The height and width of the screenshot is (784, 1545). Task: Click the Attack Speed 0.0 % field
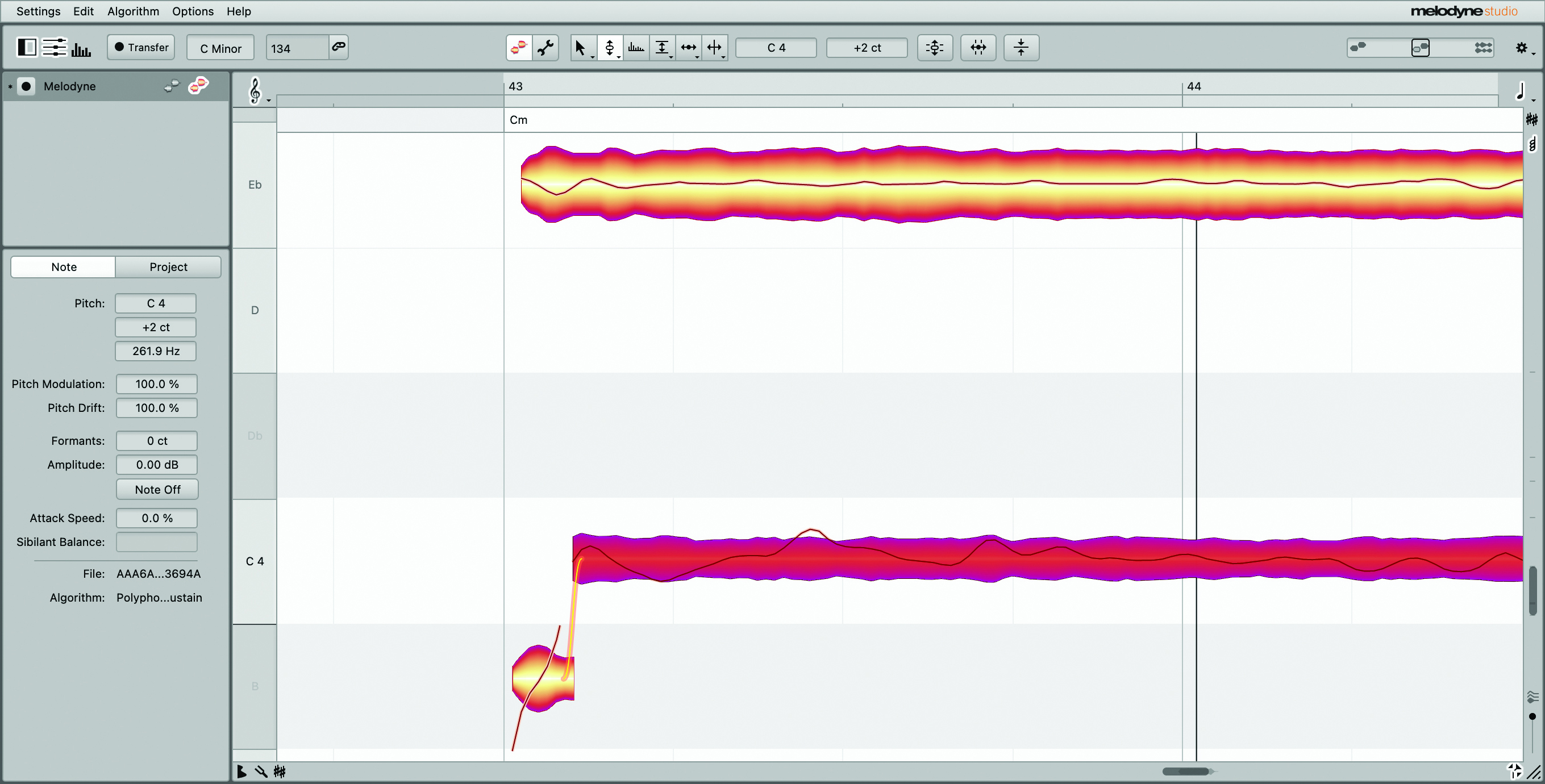[156, 518]
